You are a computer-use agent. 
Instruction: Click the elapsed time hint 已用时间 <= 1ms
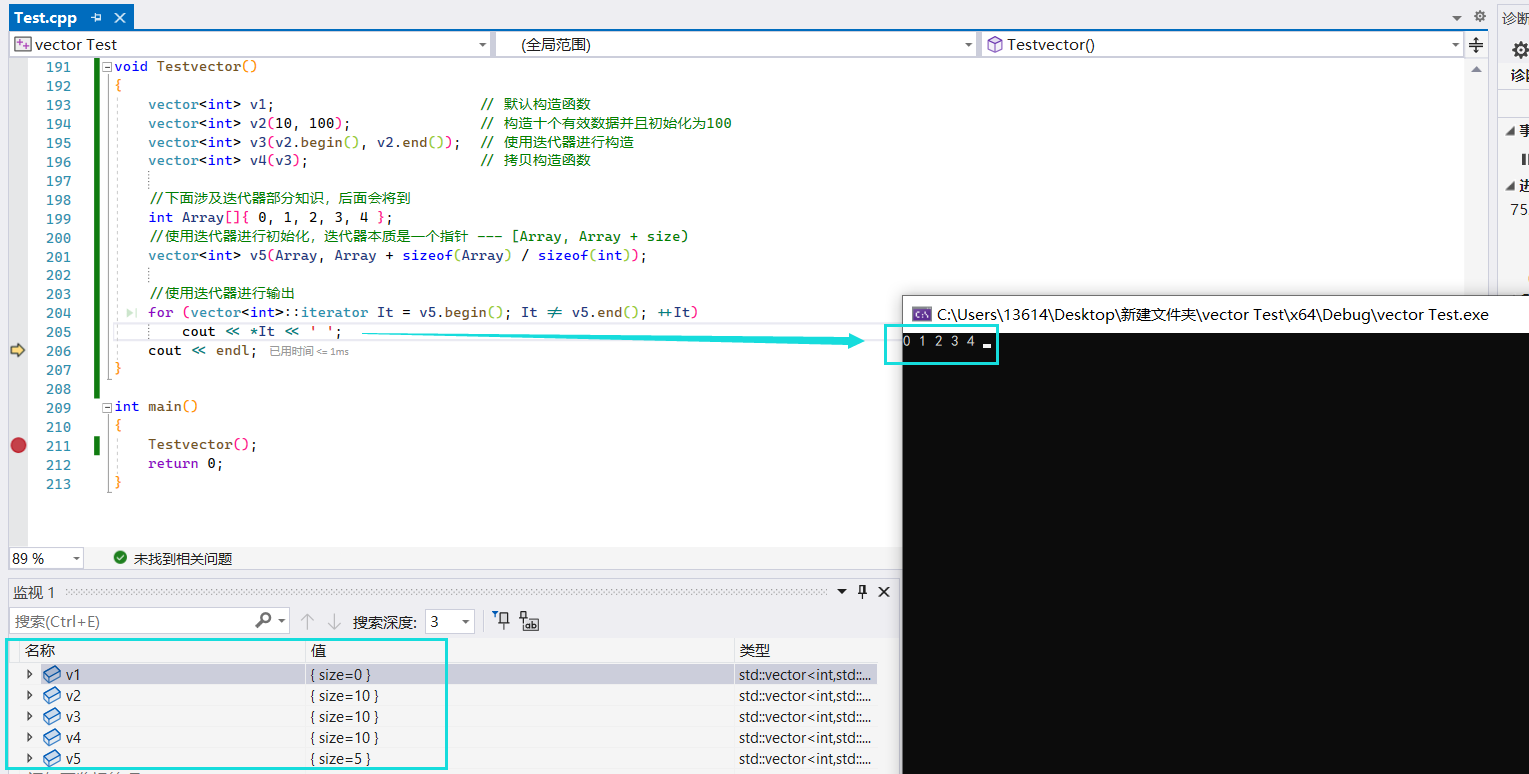[309, 351]
